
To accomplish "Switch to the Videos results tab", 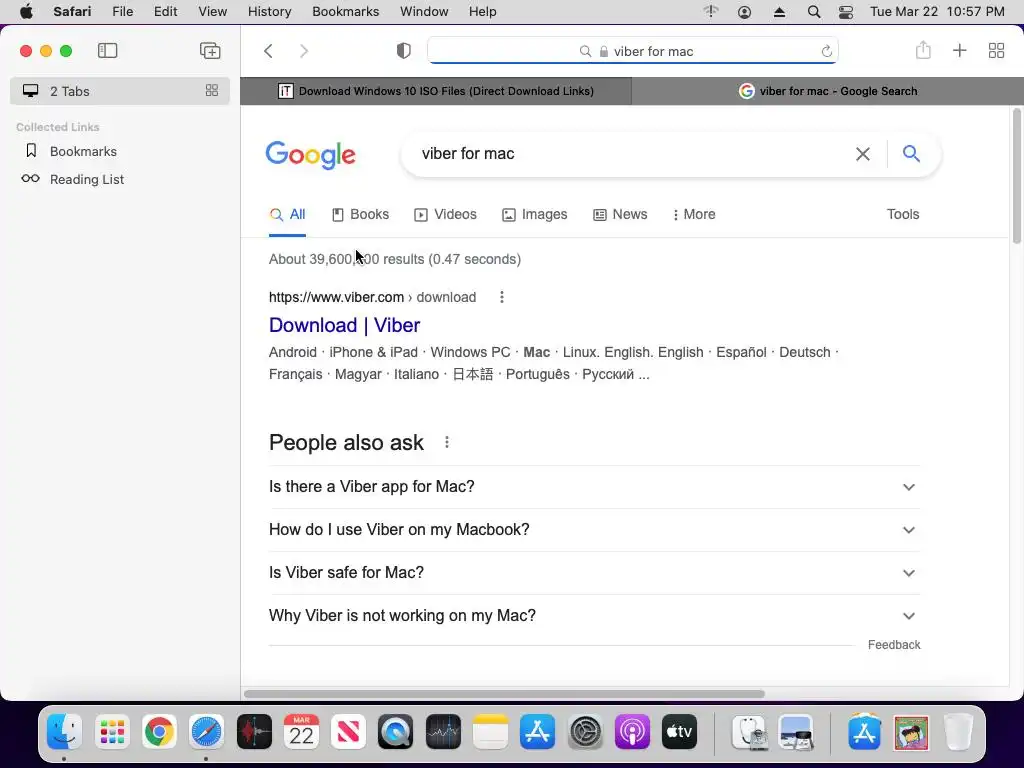I will [445, 214].
